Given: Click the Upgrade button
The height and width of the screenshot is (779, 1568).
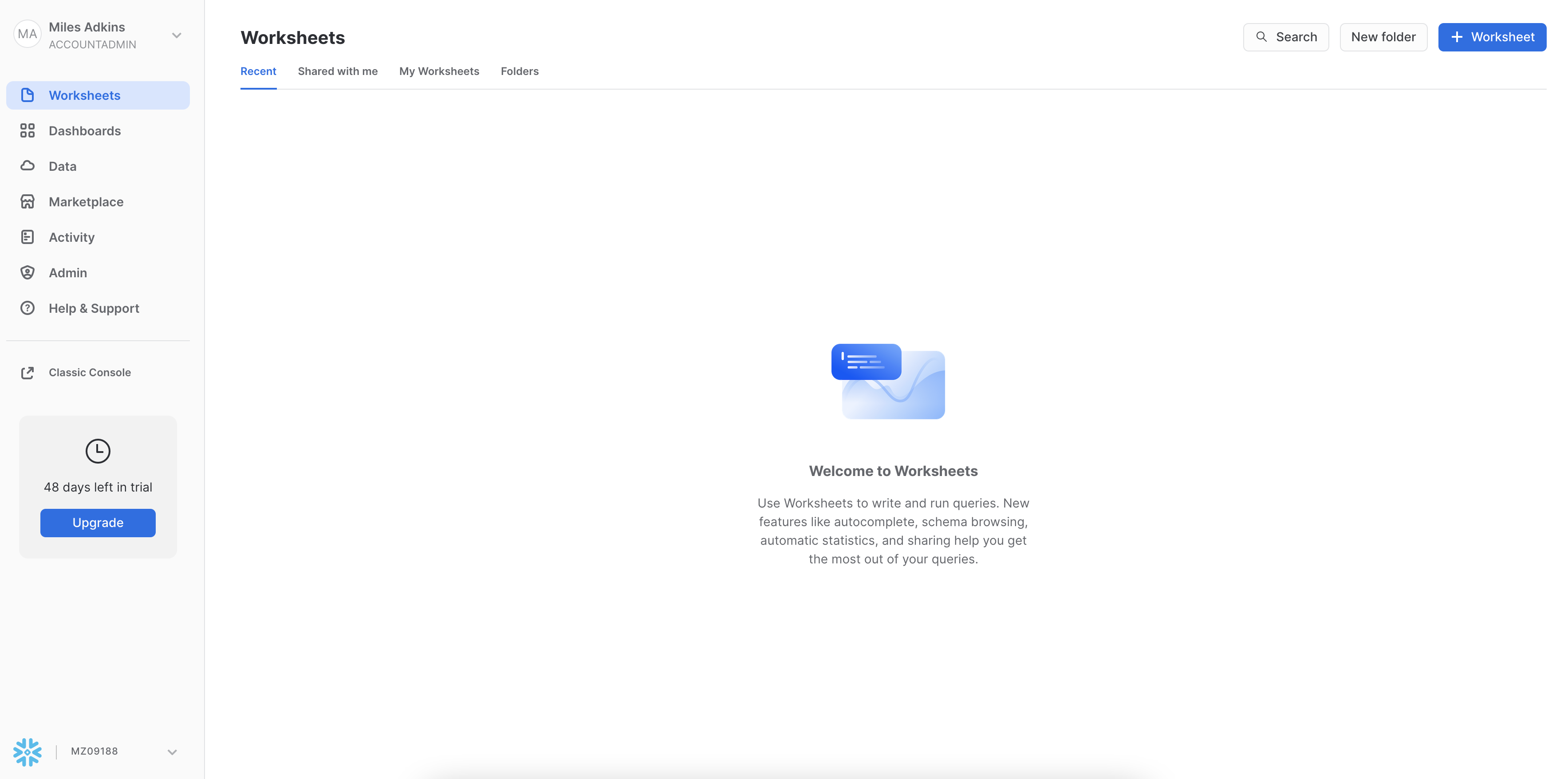Looking at the screenshot, I should [98, 523].
